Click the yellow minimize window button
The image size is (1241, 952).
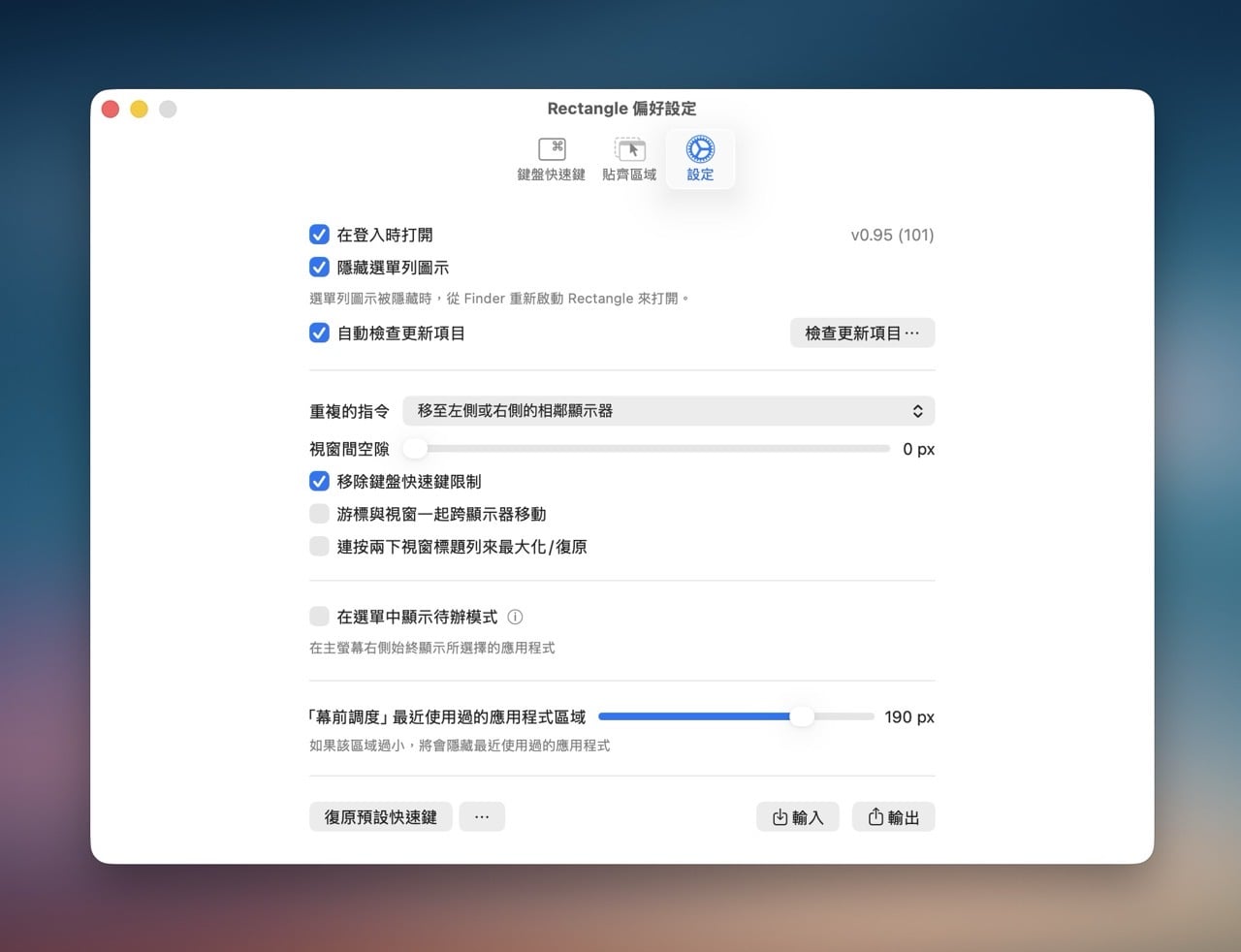[139, 110]
